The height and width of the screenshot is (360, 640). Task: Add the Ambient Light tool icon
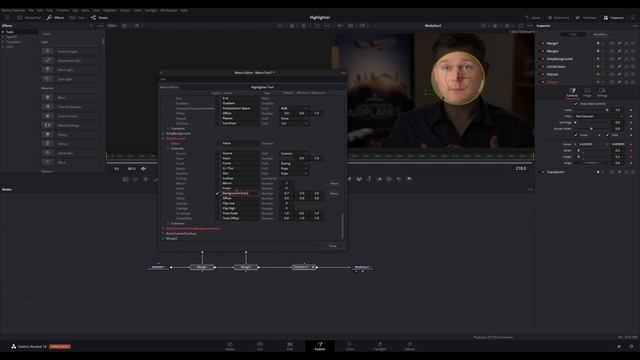point(47,51)
